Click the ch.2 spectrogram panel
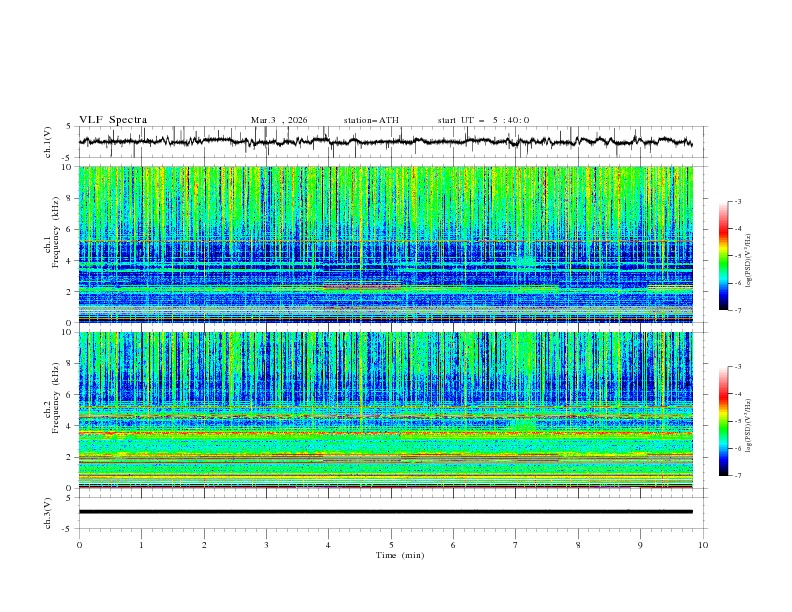 385,410
